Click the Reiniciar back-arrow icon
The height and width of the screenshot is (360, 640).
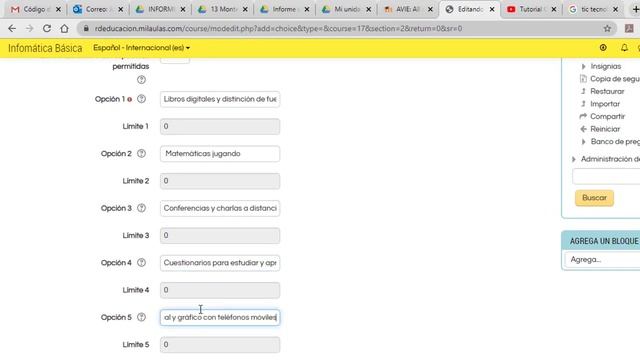[583, 129]
